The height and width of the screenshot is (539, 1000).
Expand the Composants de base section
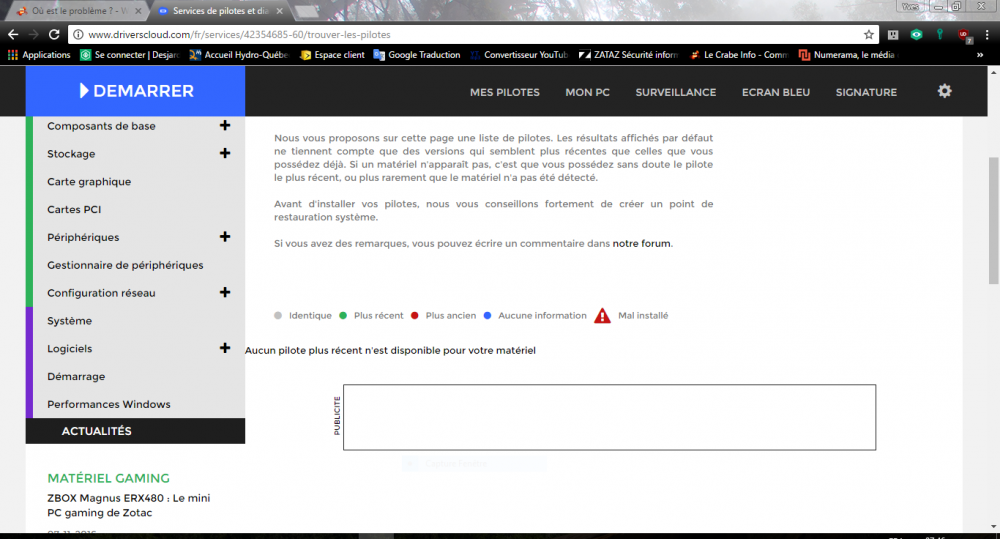(224, 126)
